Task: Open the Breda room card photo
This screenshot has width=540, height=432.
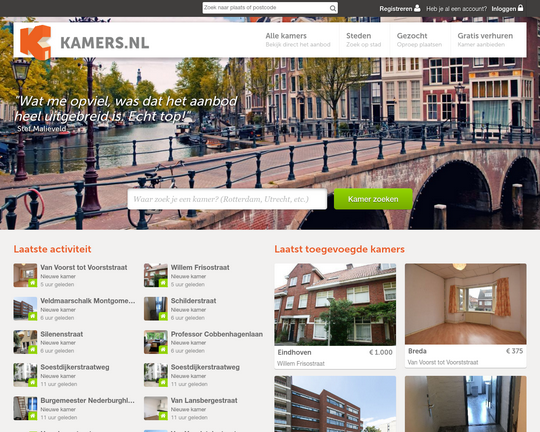Action: pyautogui.click(x=466, y=304)
